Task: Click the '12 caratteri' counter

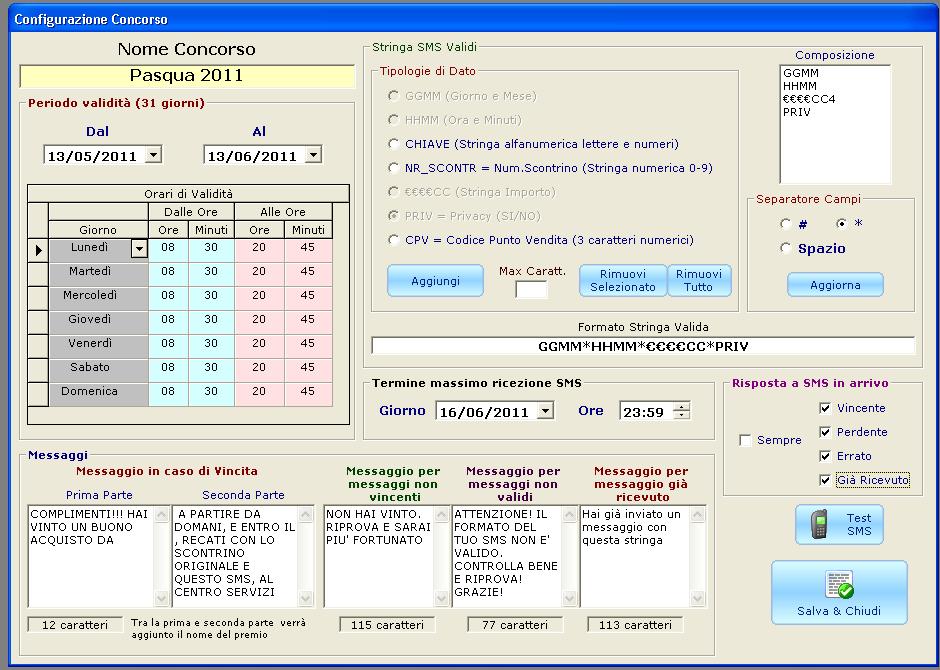Action: click(76, 625)
